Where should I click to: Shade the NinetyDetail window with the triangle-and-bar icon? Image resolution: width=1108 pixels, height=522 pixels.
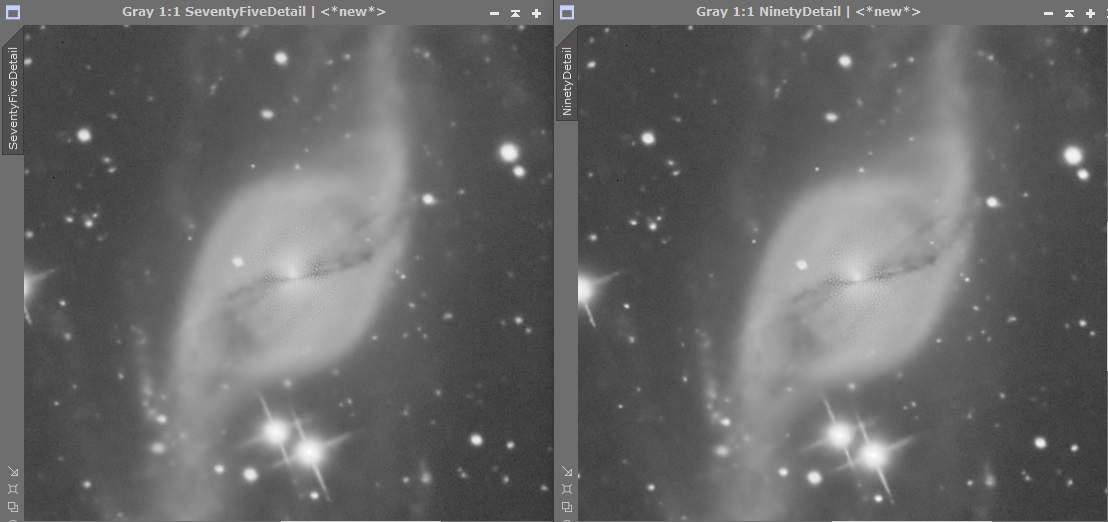tap(1069, 13)
